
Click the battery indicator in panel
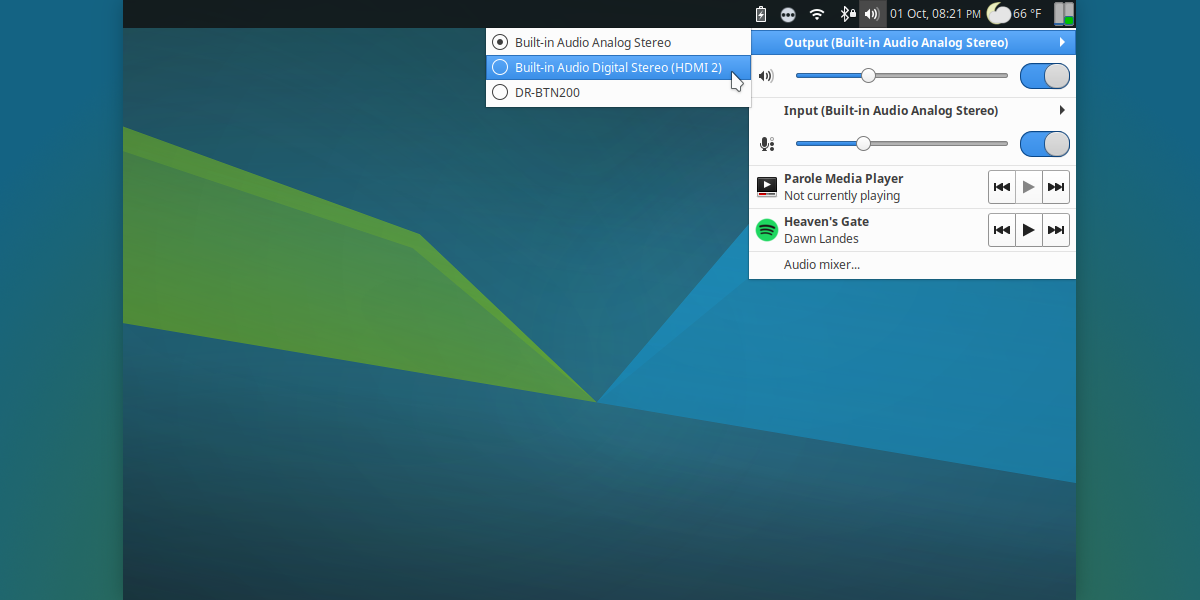point(759,14)
